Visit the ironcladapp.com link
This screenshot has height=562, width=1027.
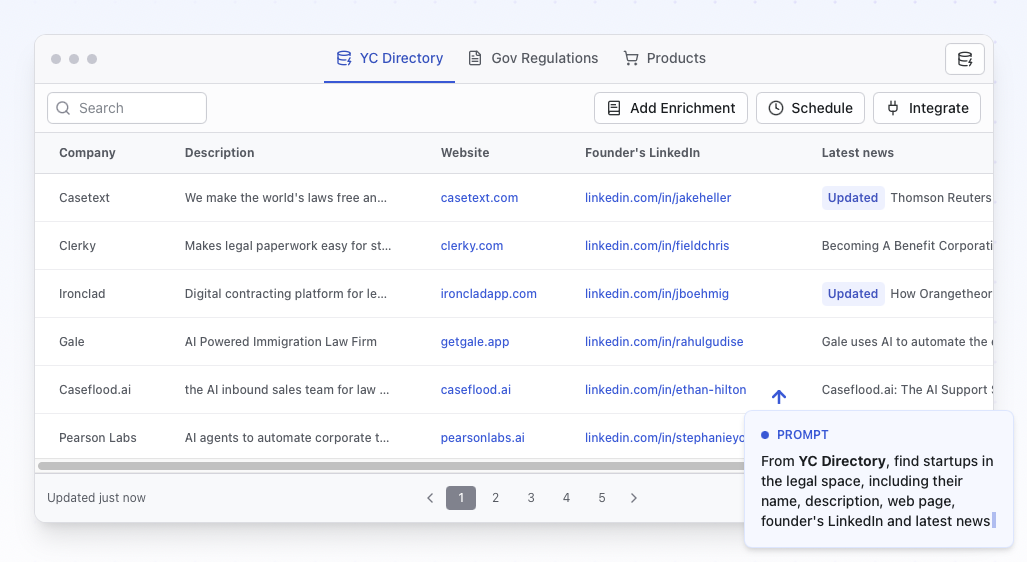pos(489,293)
